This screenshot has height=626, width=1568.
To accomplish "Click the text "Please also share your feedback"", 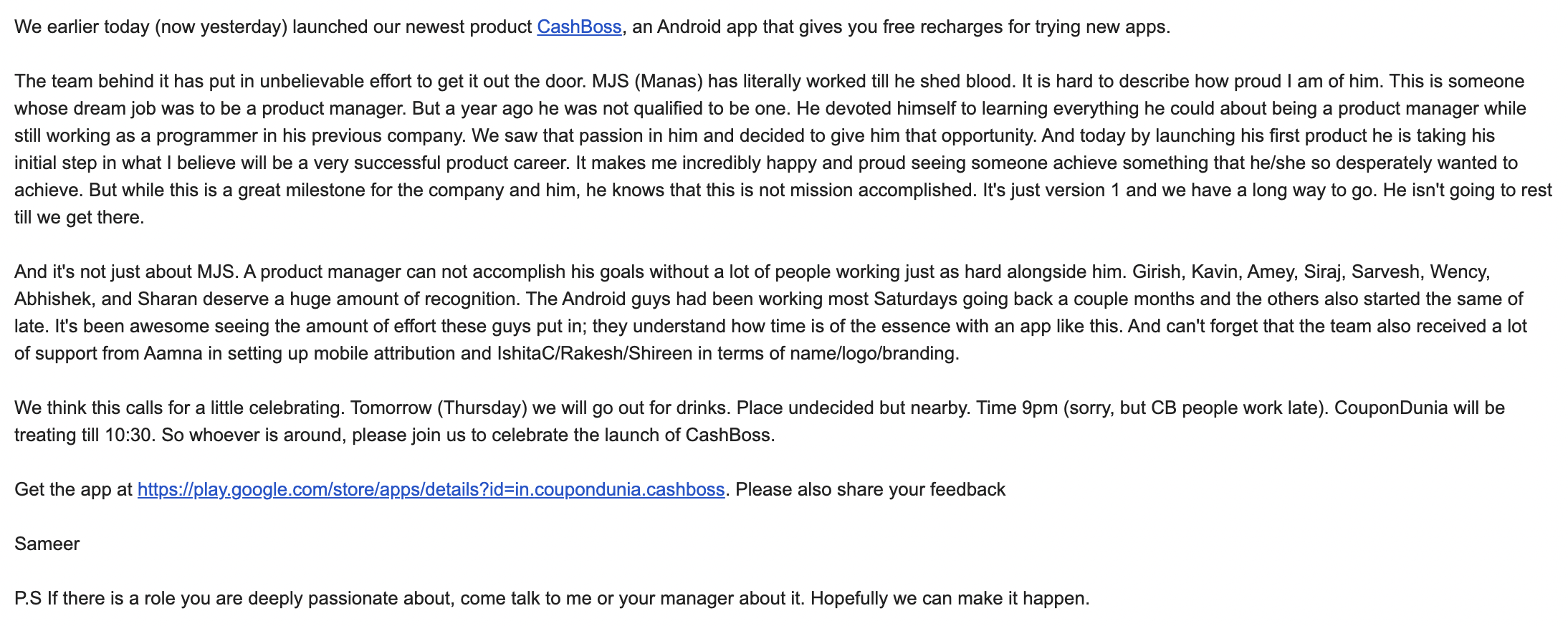I will pyautogui.click(x=870, y=490).
